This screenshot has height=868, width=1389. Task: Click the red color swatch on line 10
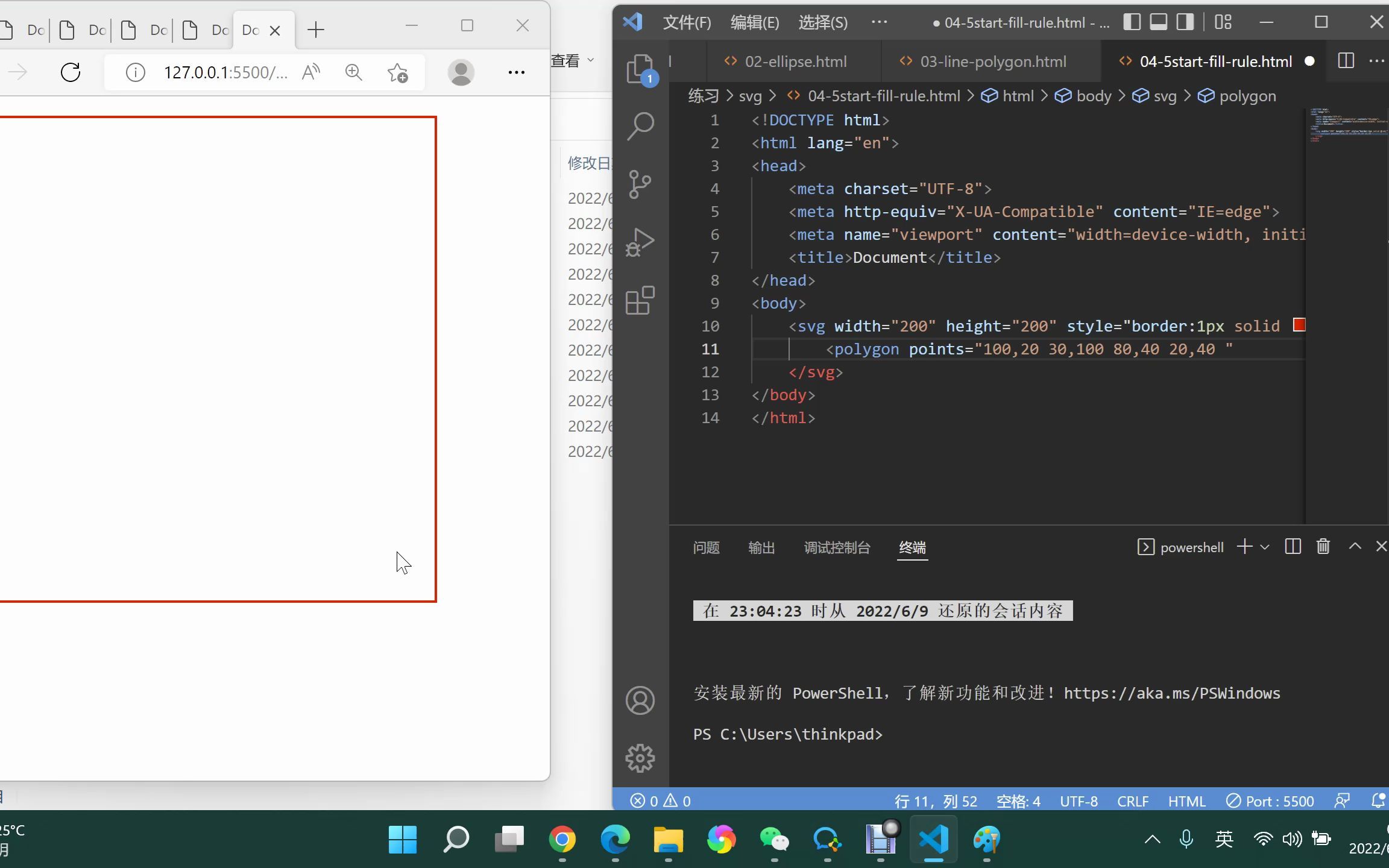click(x=1299, y=325)
